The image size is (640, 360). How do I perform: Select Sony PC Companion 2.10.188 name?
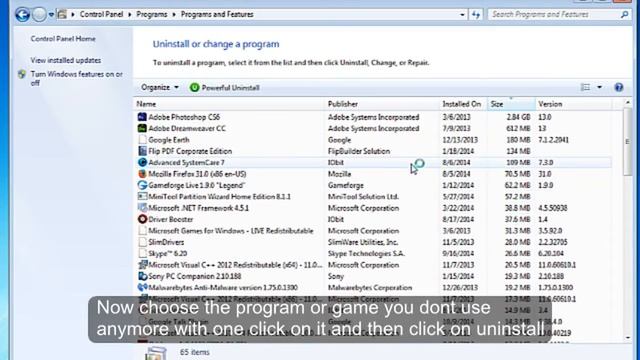195,276
